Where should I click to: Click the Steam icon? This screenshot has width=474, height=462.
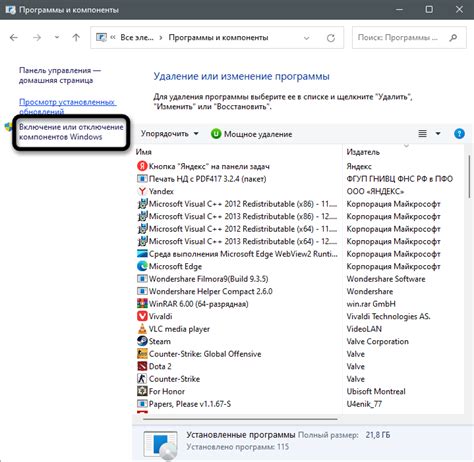click(x=142, y=341)
